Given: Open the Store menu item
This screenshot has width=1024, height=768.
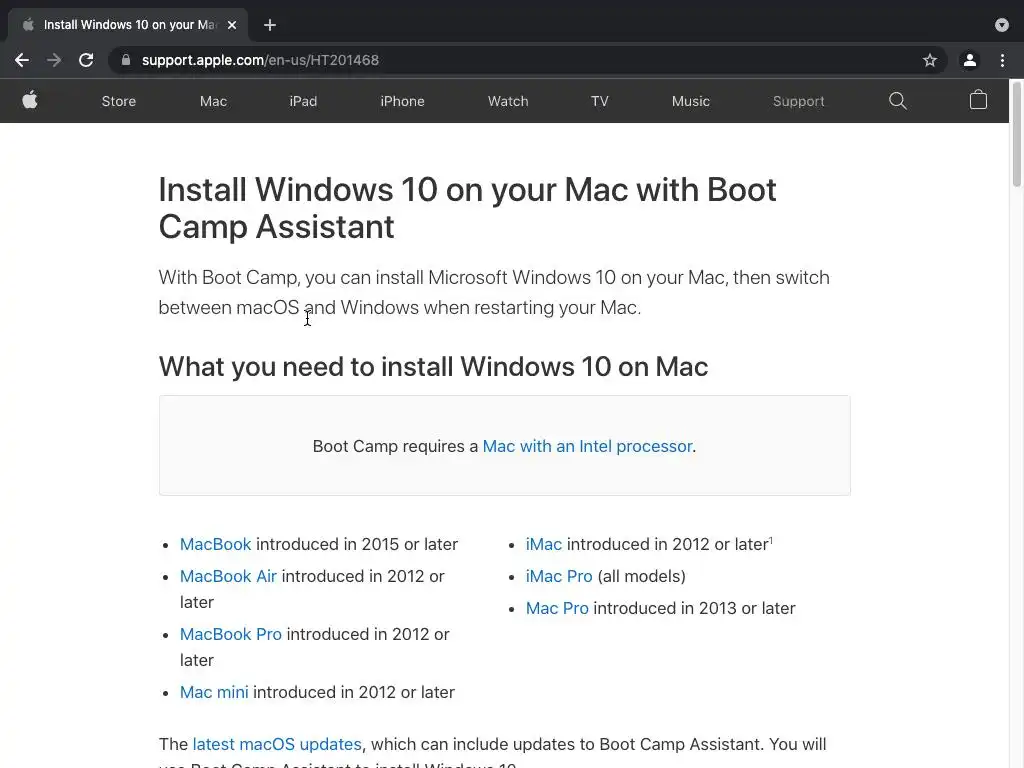Looking at the screenshot, I should 119,101.
